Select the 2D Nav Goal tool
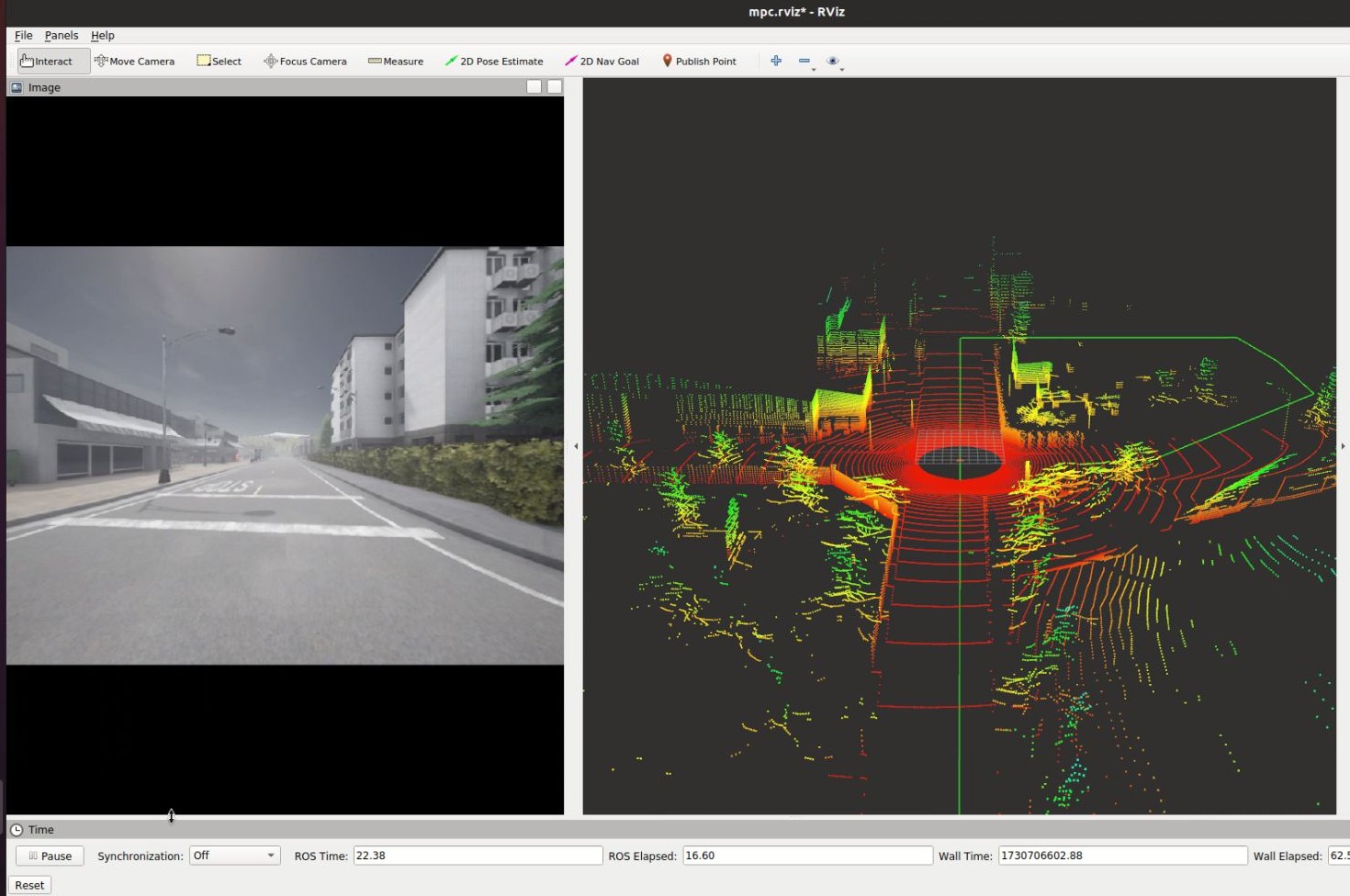This screenshot has width=1350, height=896. click(602, 62)
